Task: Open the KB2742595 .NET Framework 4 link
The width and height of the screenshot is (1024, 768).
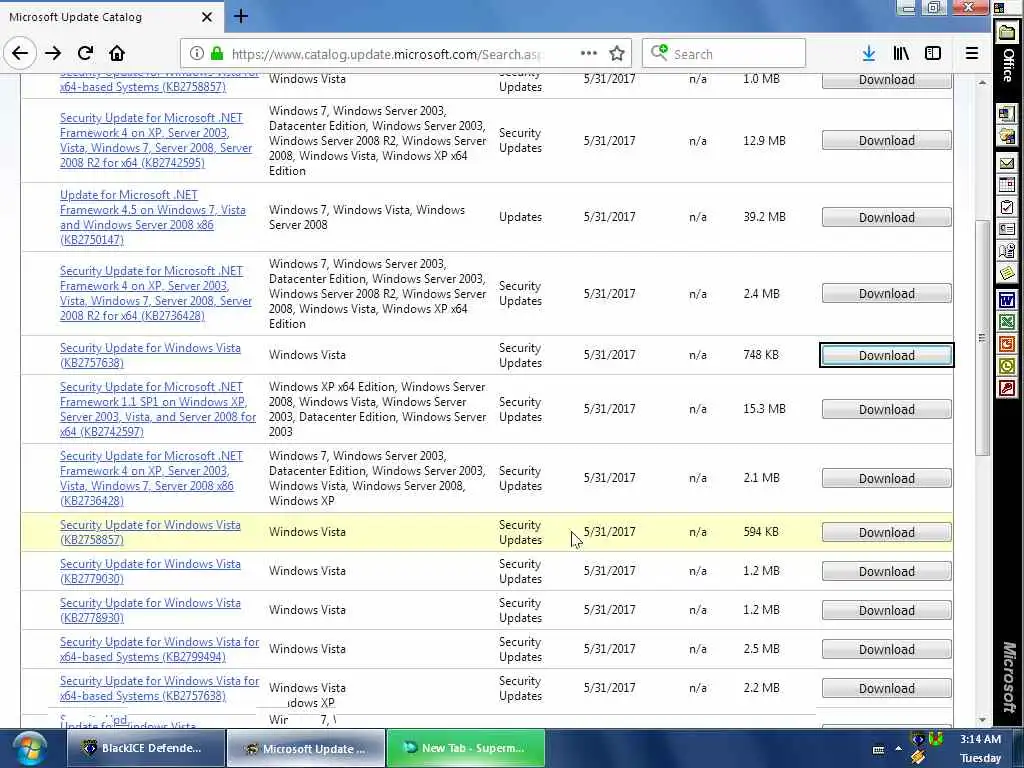Action: (x=155, y=140)
